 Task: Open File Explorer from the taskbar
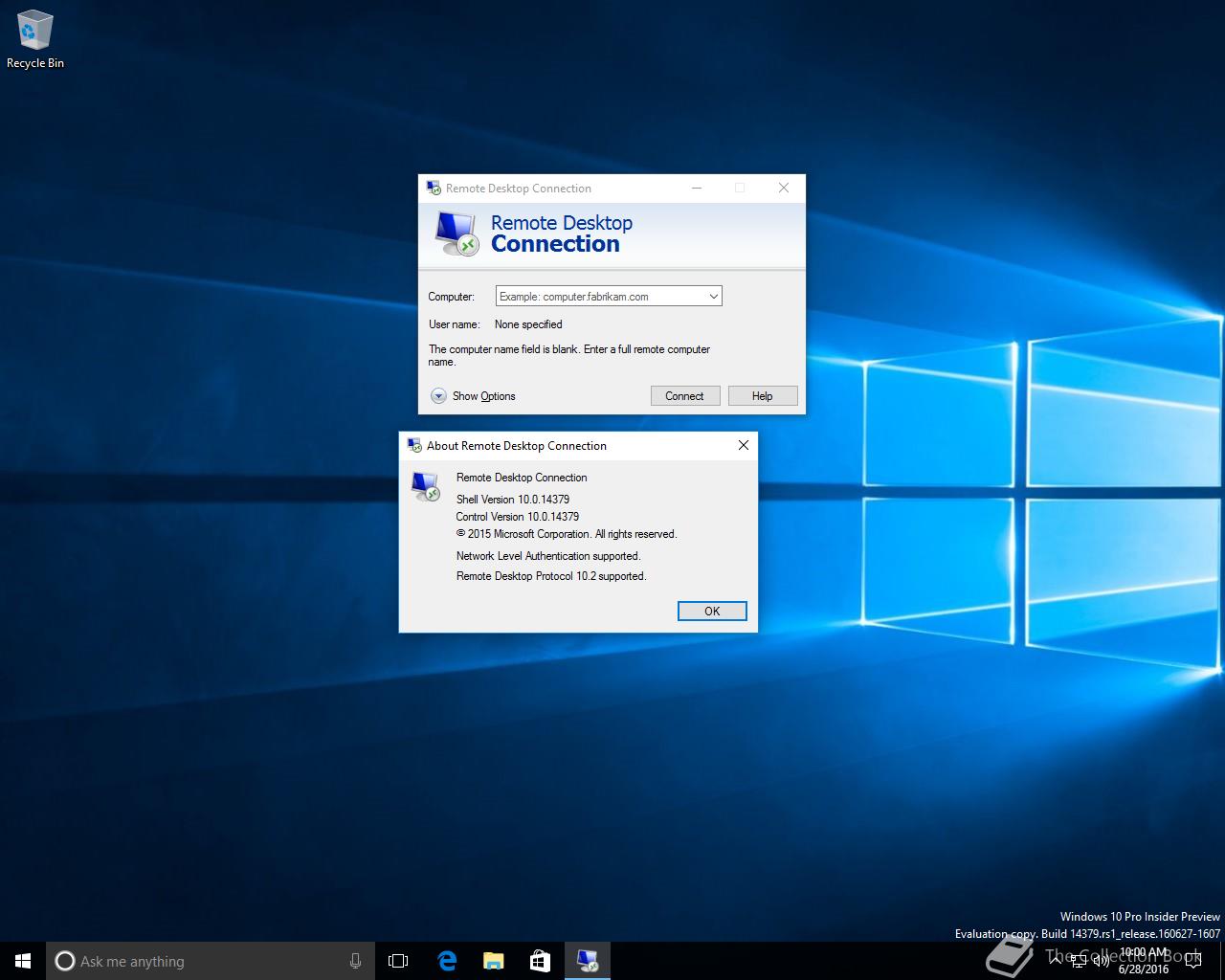pos(494,961)
